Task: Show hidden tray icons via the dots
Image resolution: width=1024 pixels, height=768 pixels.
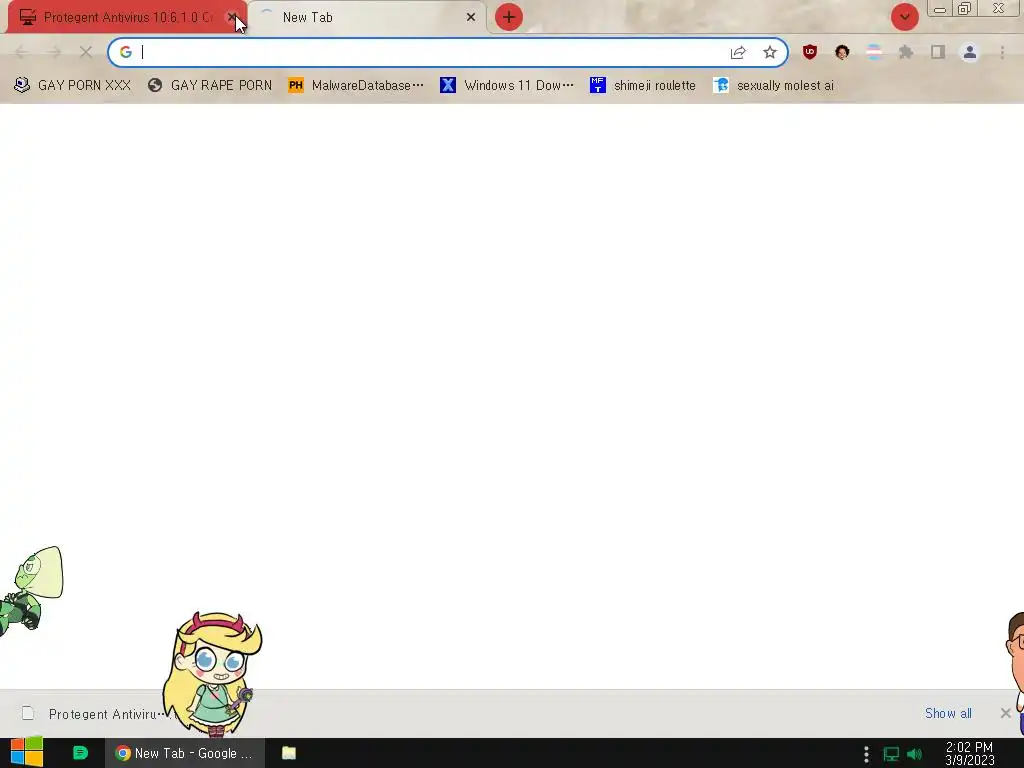Action: click(x=867, y=754)
